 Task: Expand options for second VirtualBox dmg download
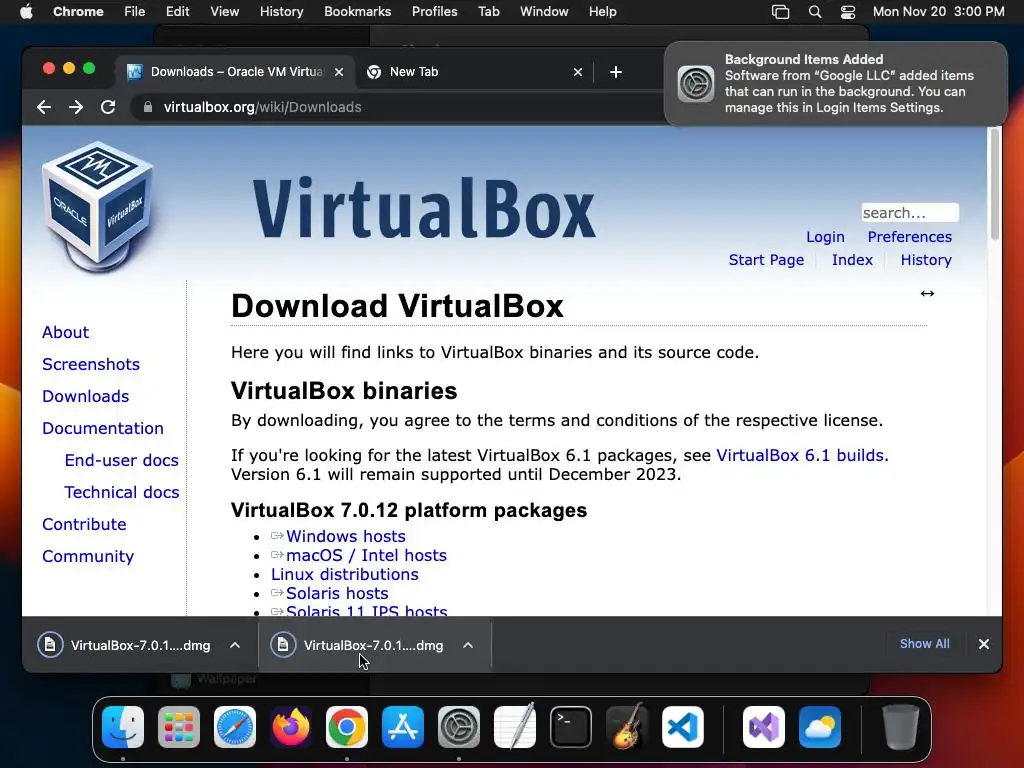pyautogui.click(x=468, y=645)
